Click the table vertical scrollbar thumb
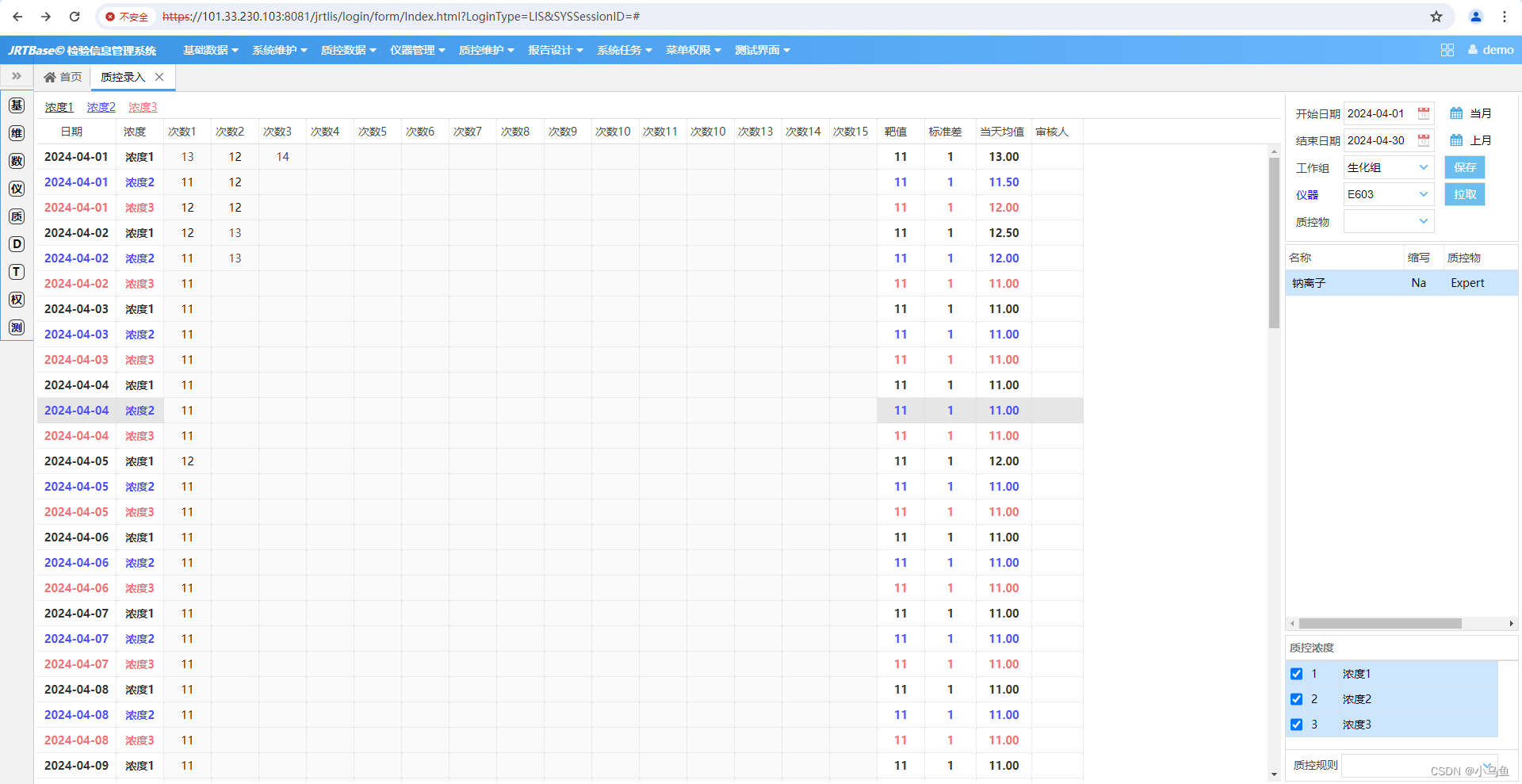The image size is (1522, 784). click(x=1274, y=243)
